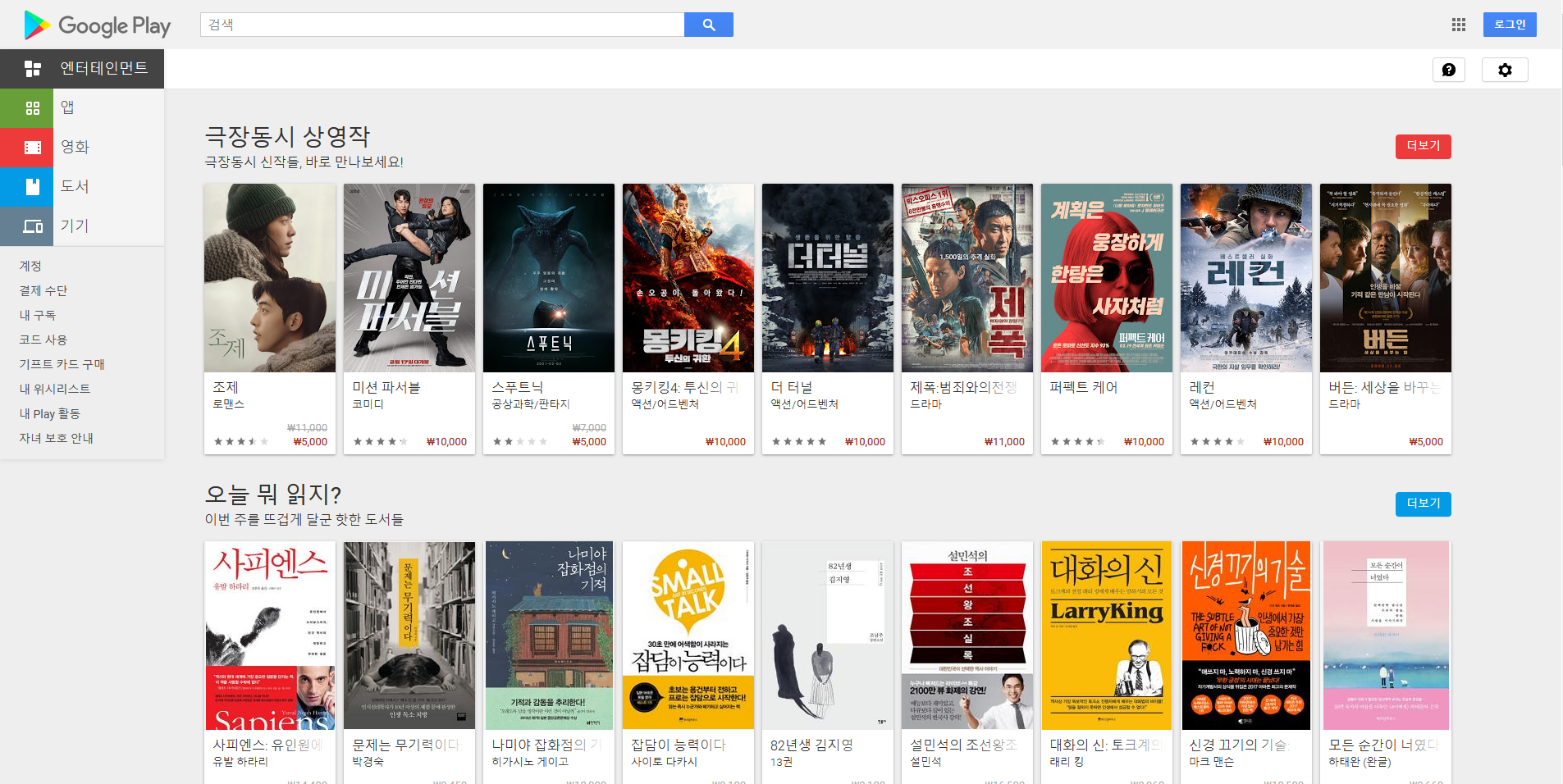Open the 코드 사용 link
Image resolution: width=1563 pixels, height=784 pixels.
(43, 340)
